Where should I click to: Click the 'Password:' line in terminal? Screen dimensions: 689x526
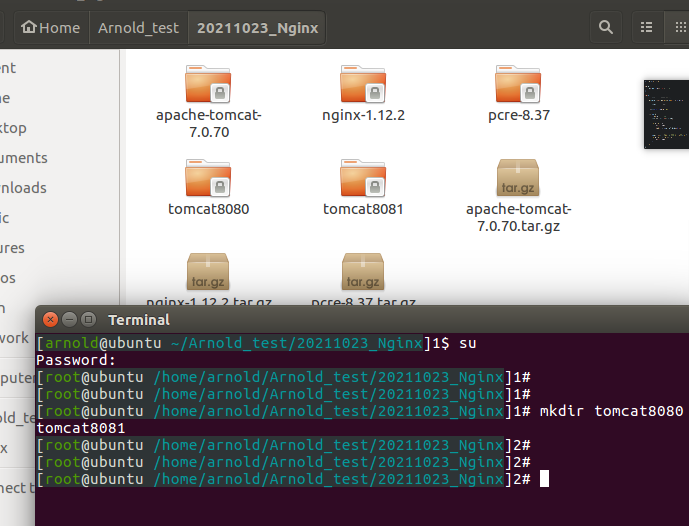(76, 360)
